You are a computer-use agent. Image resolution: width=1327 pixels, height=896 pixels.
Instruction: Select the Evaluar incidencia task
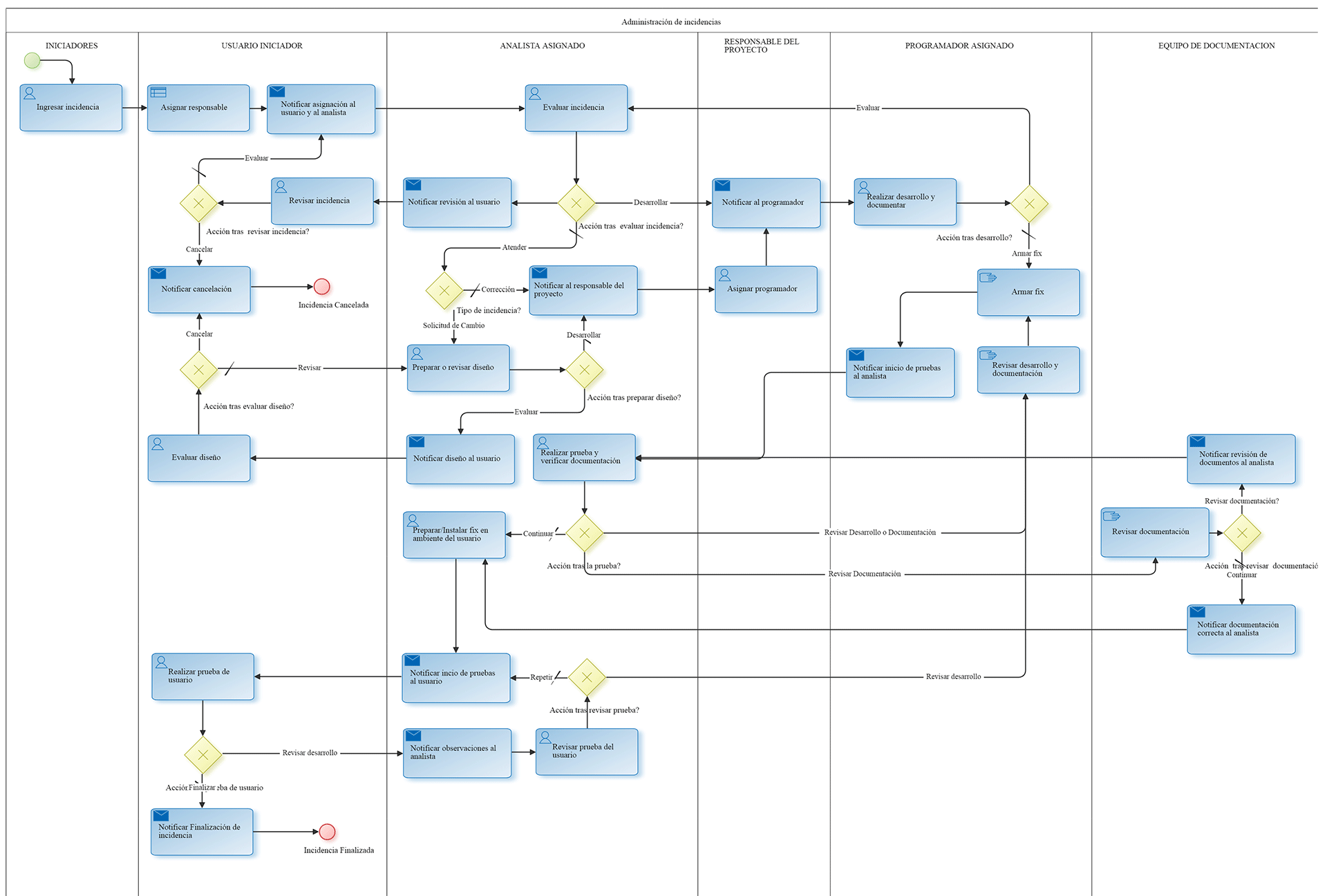tap(576, 108)
